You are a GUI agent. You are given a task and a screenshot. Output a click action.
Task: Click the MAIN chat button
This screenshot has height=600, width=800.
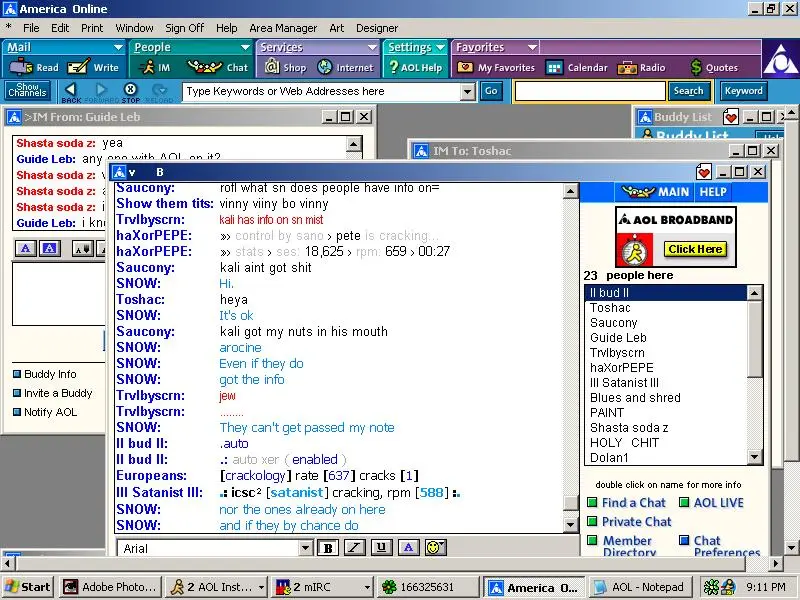[656, 192]
